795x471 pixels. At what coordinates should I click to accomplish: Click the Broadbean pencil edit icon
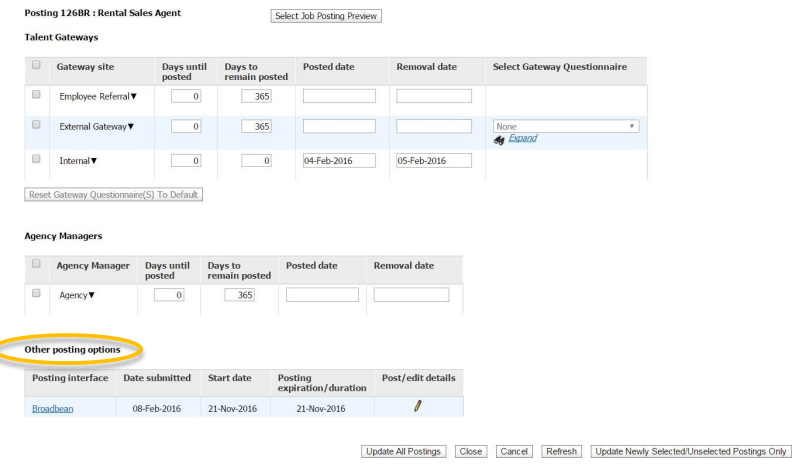[418, 406]
